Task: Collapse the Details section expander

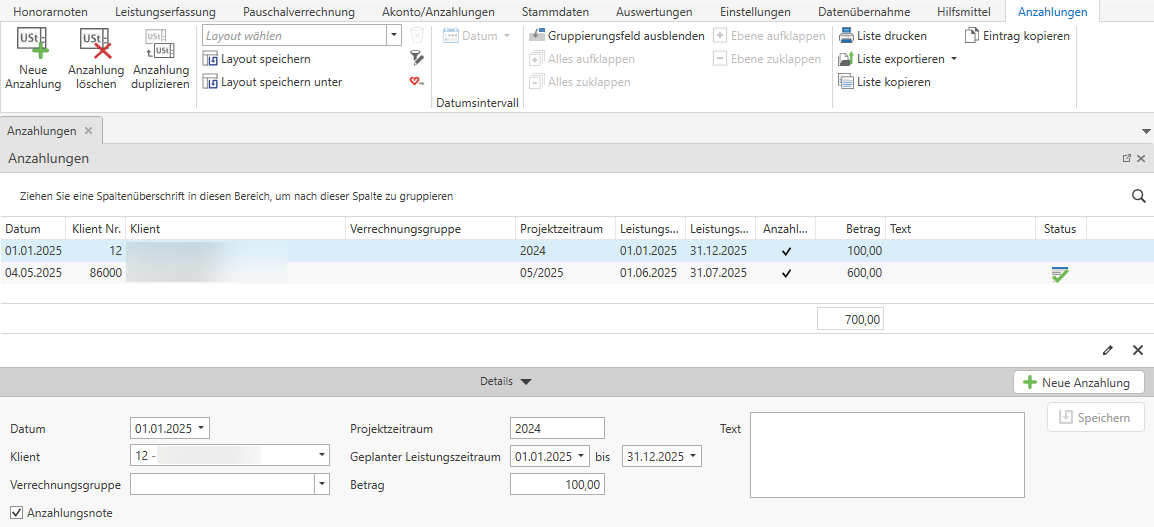Action: click(526, 382)
